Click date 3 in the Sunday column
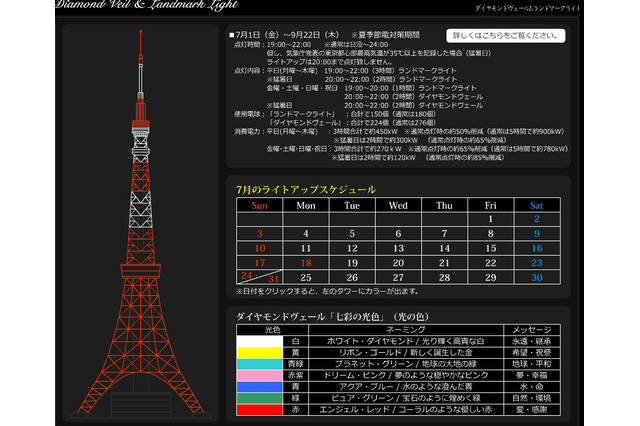The height and width of the screenshot is (426, 640). coord(260,234)
